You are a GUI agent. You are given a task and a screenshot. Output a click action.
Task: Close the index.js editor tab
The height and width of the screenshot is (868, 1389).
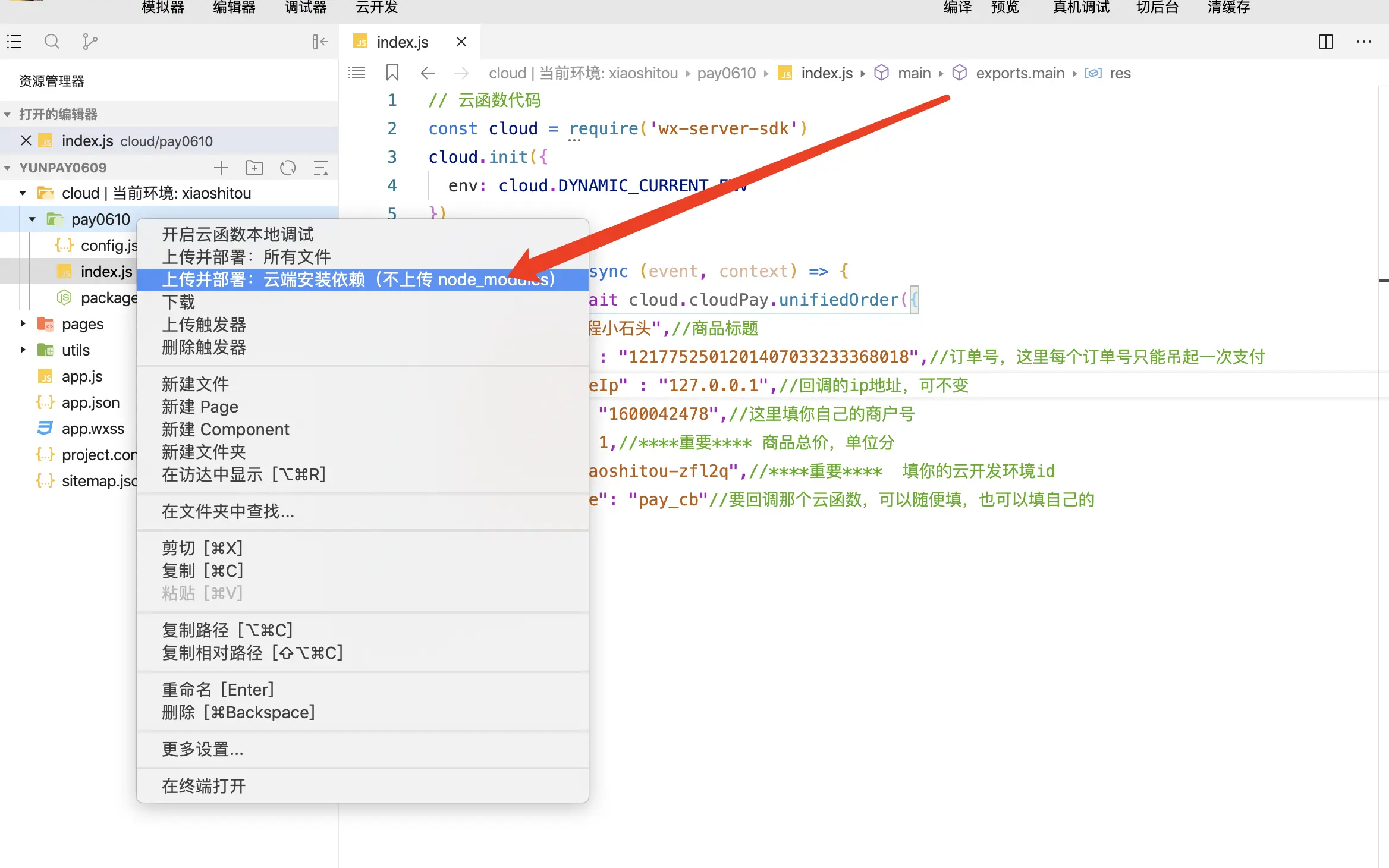[461, 42]
